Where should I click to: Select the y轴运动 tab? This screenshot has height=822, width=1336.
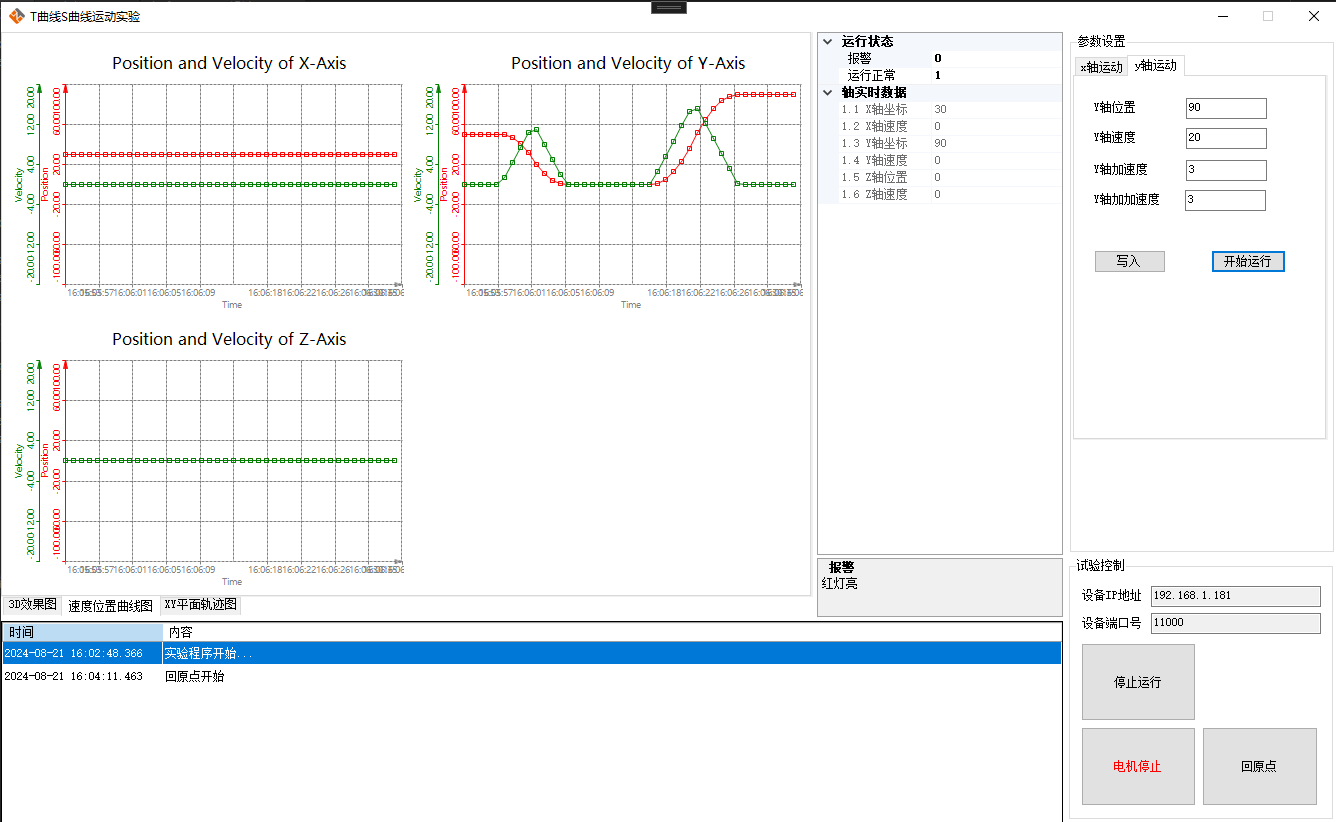(x=1155, y=66)
